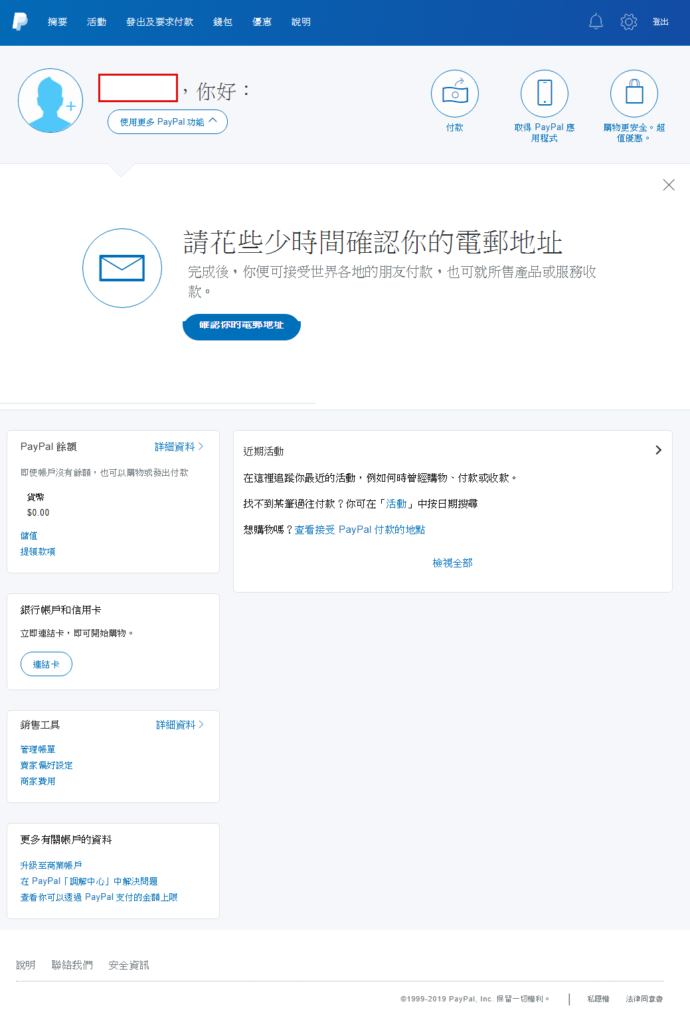Screen dimensions: 690x1024
Task: Click the shopping bag offers icon
Action: (x=634, y=94)
